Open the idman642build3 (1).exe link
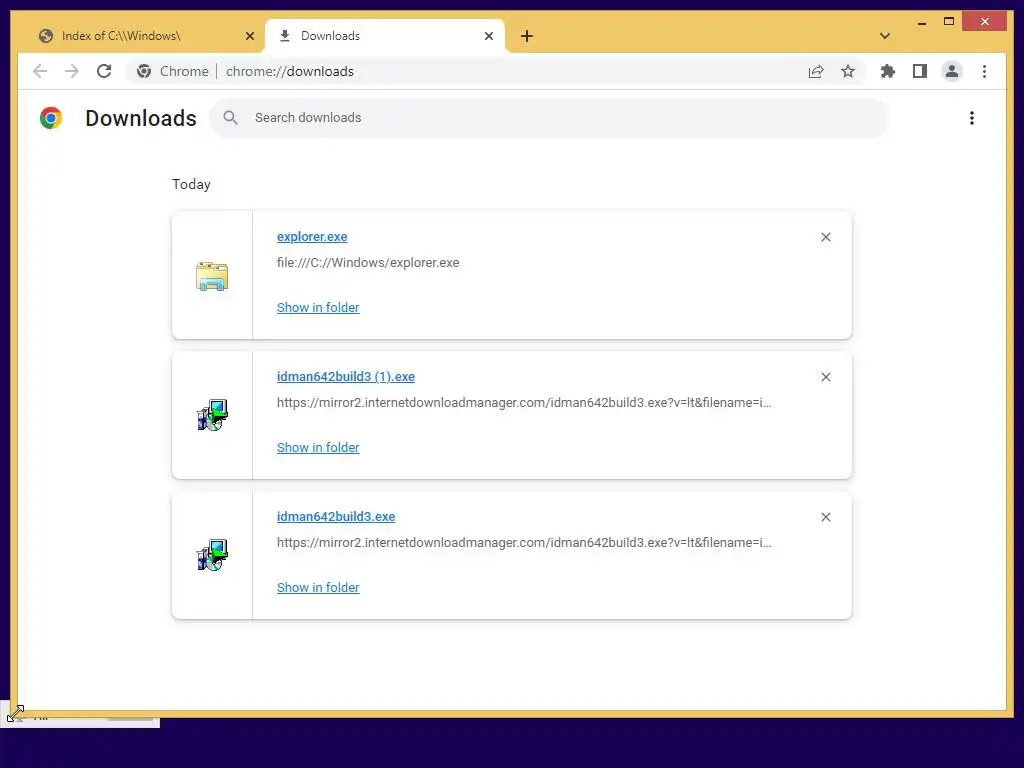Image resolution: width=1024 pixels, height=768 pixels. click(x=345, y=377)
